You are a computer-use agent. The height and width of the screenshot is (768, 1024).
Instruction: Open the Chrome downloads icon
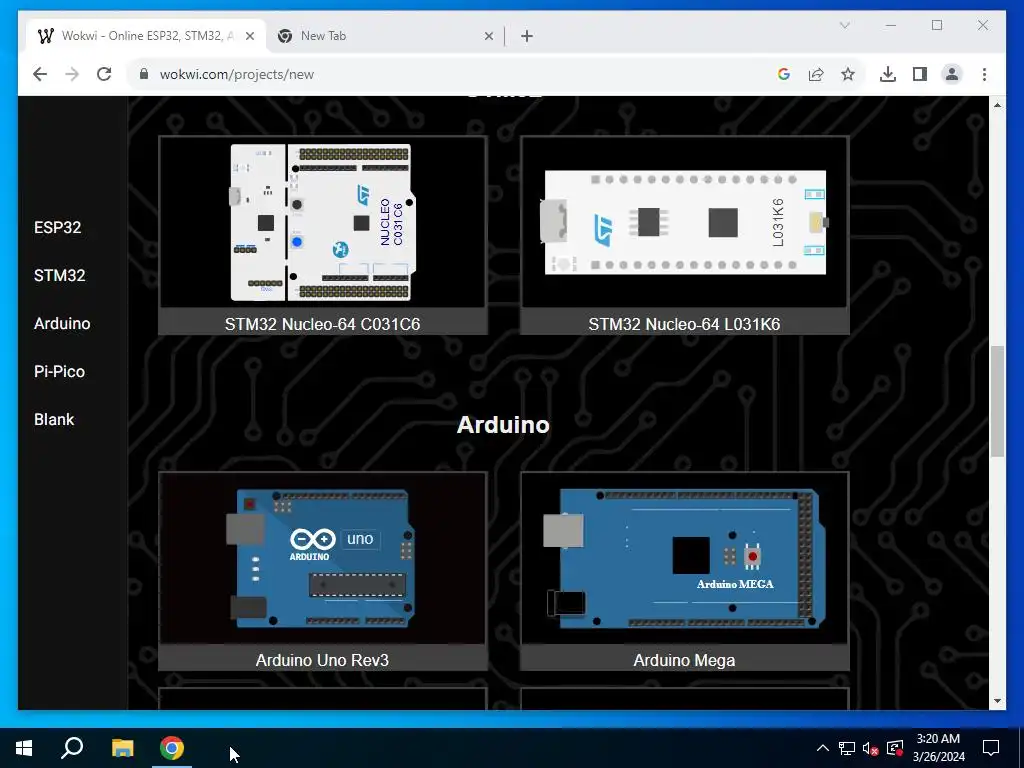coord(888,74)
